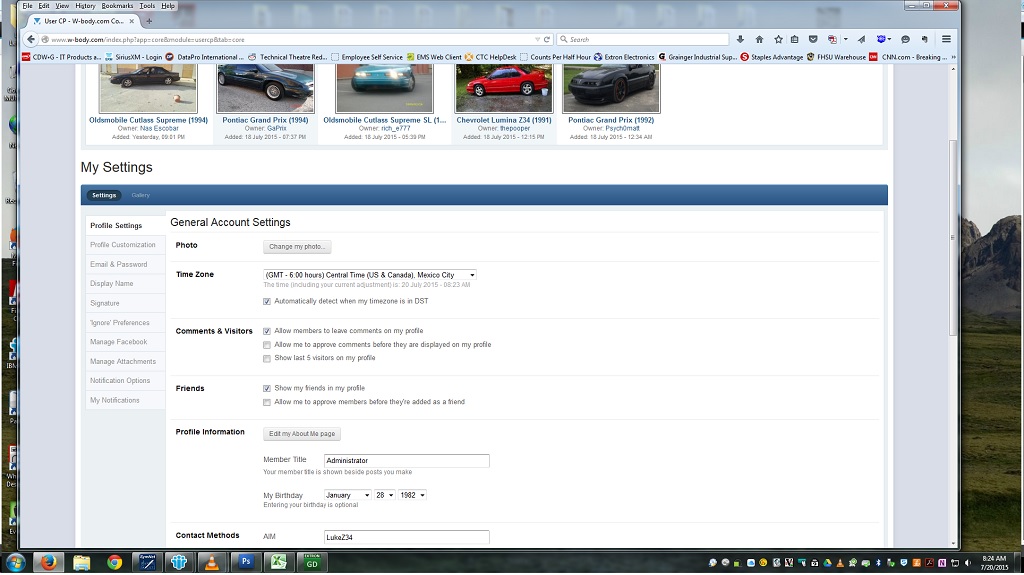Open the Chevrolet Lumina Z34 (1991) link

point(504,120)
